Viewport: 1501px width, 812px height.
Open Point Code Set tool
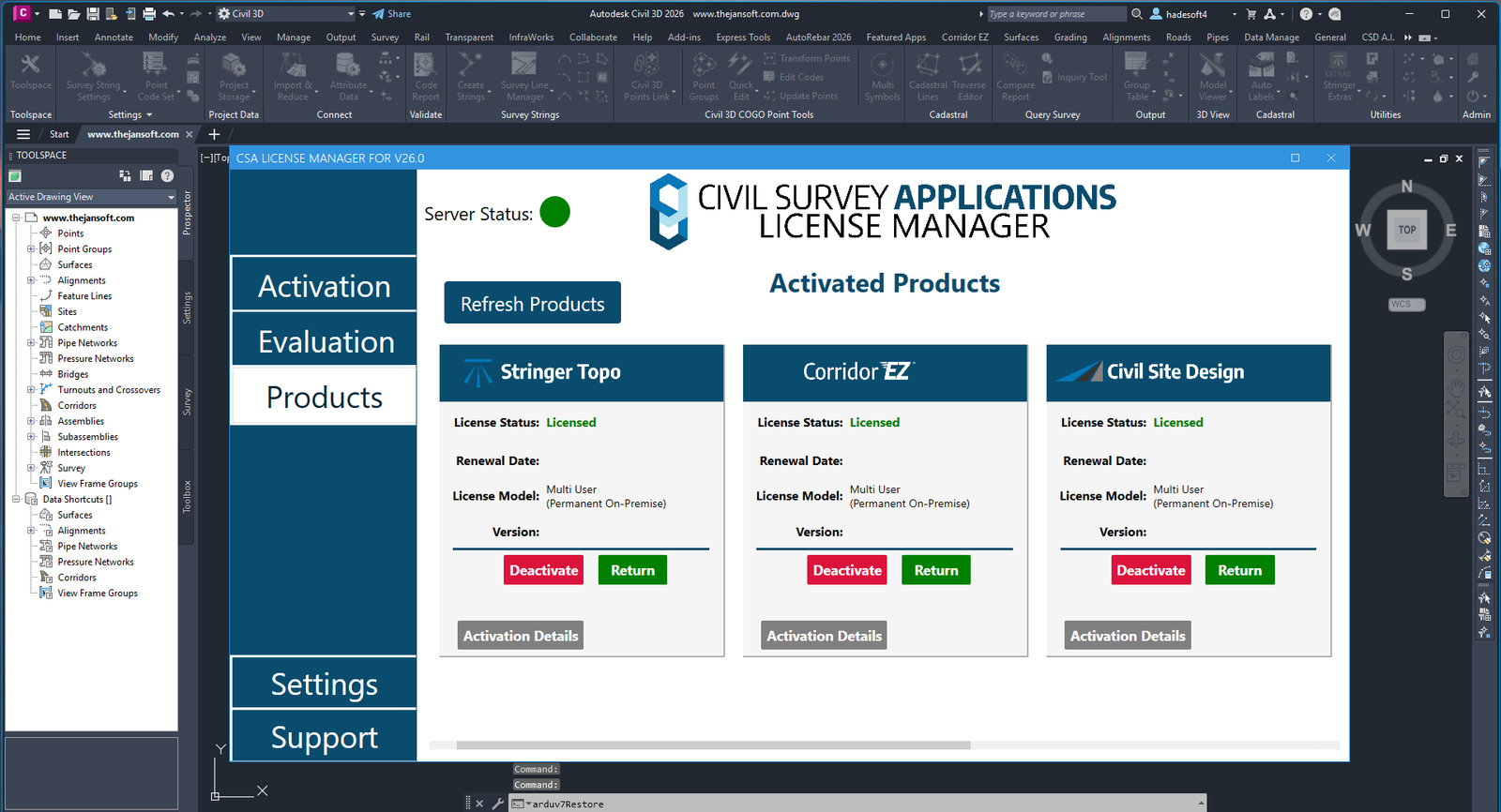click(x=156, y=77)
